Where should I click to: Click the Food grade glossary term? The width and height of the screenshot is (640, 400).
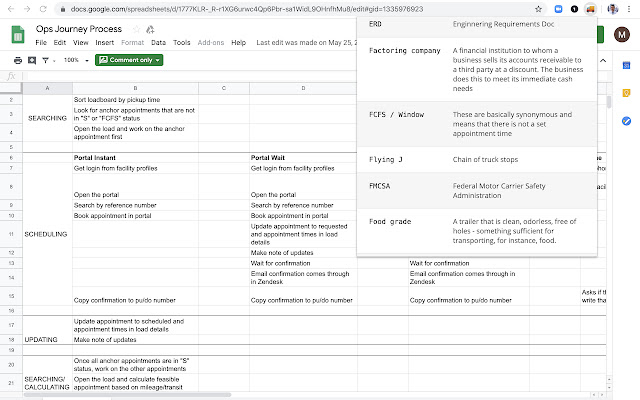tap(390, 222)
